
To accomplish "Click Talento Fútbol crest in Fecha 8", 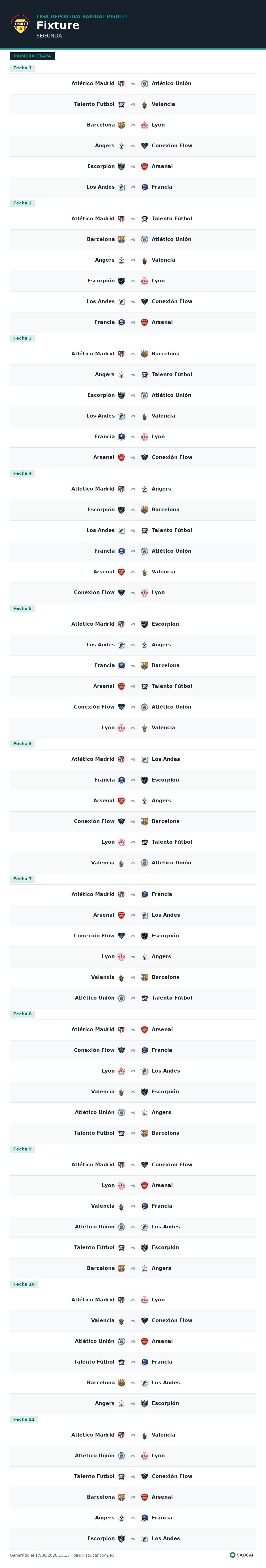I will (x=121, y=1133).
